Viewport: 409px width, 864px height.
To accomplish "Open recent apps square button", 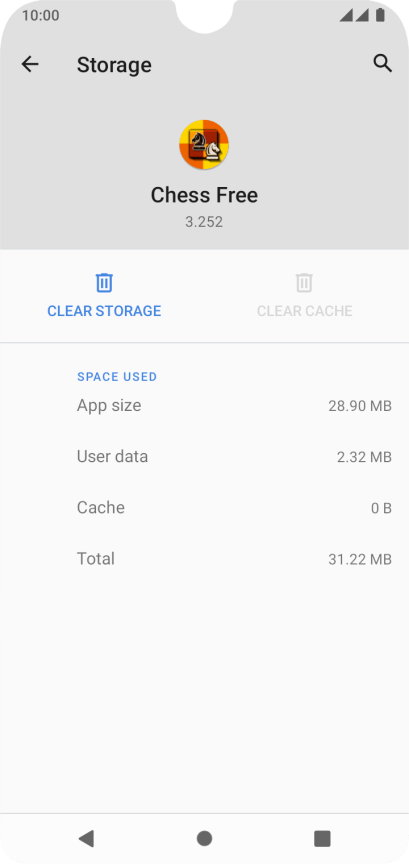I will click(x=322, y=839).
